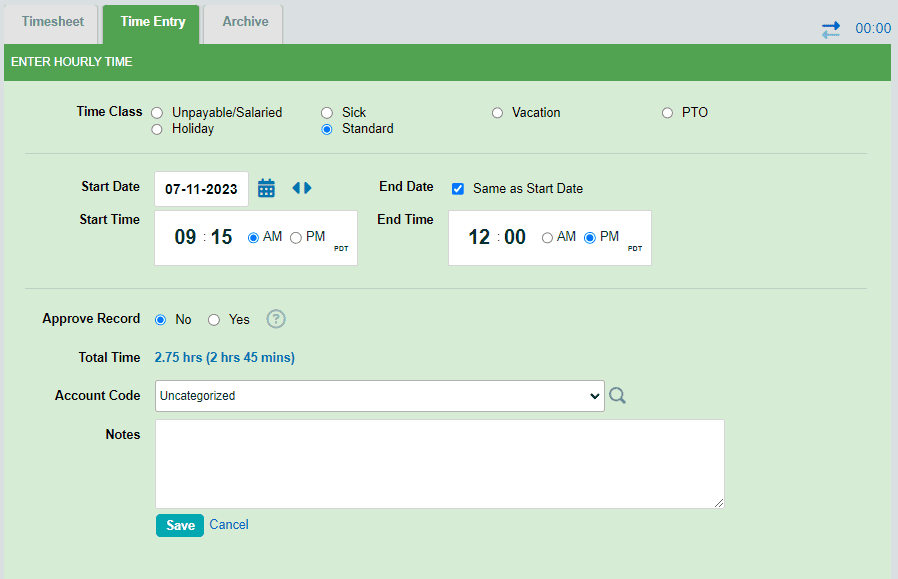Select Standard time class
898x579 pixels.
327,129
